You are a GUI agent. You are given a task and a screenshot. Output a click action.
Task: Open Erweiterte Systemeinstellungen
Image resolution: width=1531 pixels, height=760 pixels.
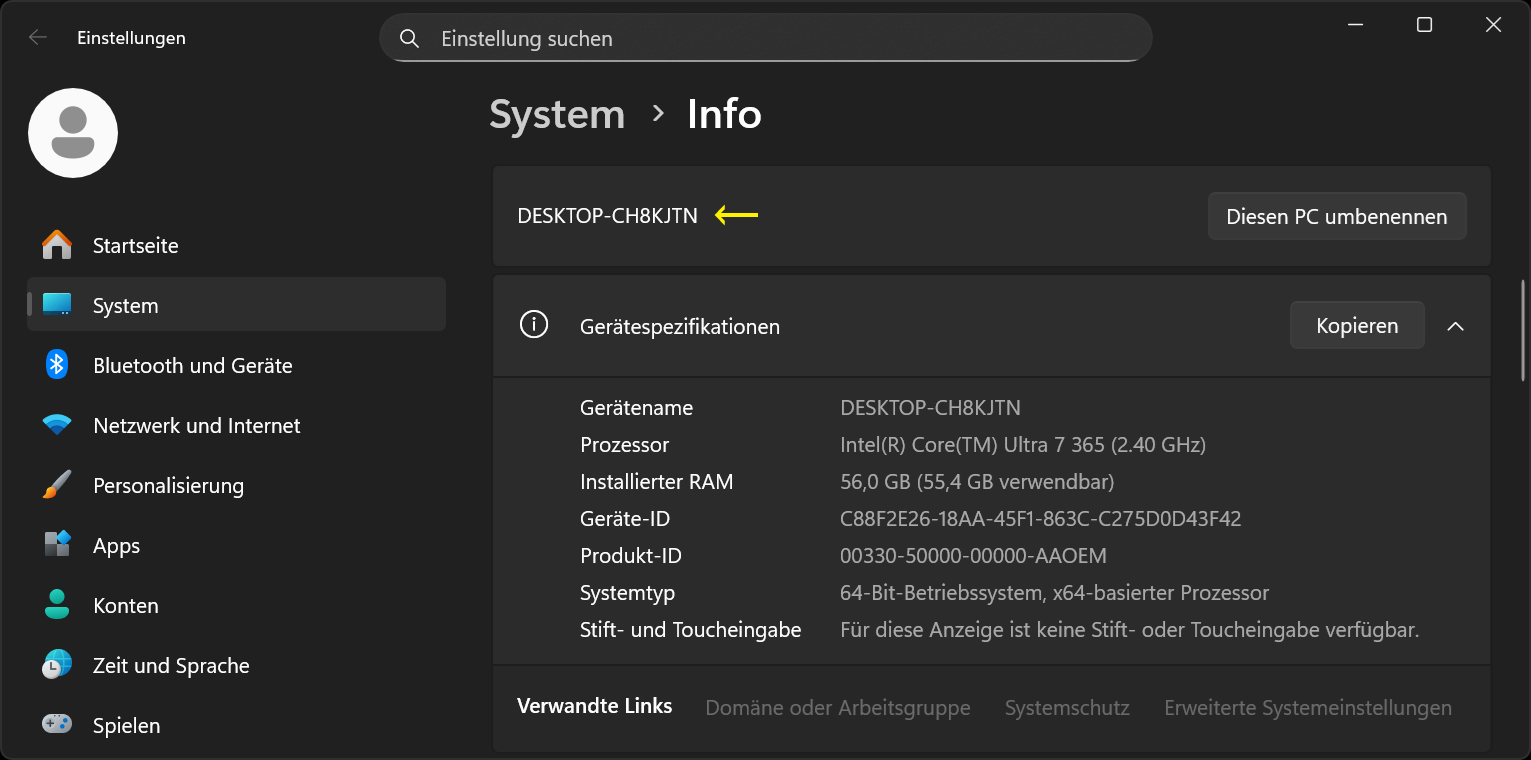[x=1307, y=707]
